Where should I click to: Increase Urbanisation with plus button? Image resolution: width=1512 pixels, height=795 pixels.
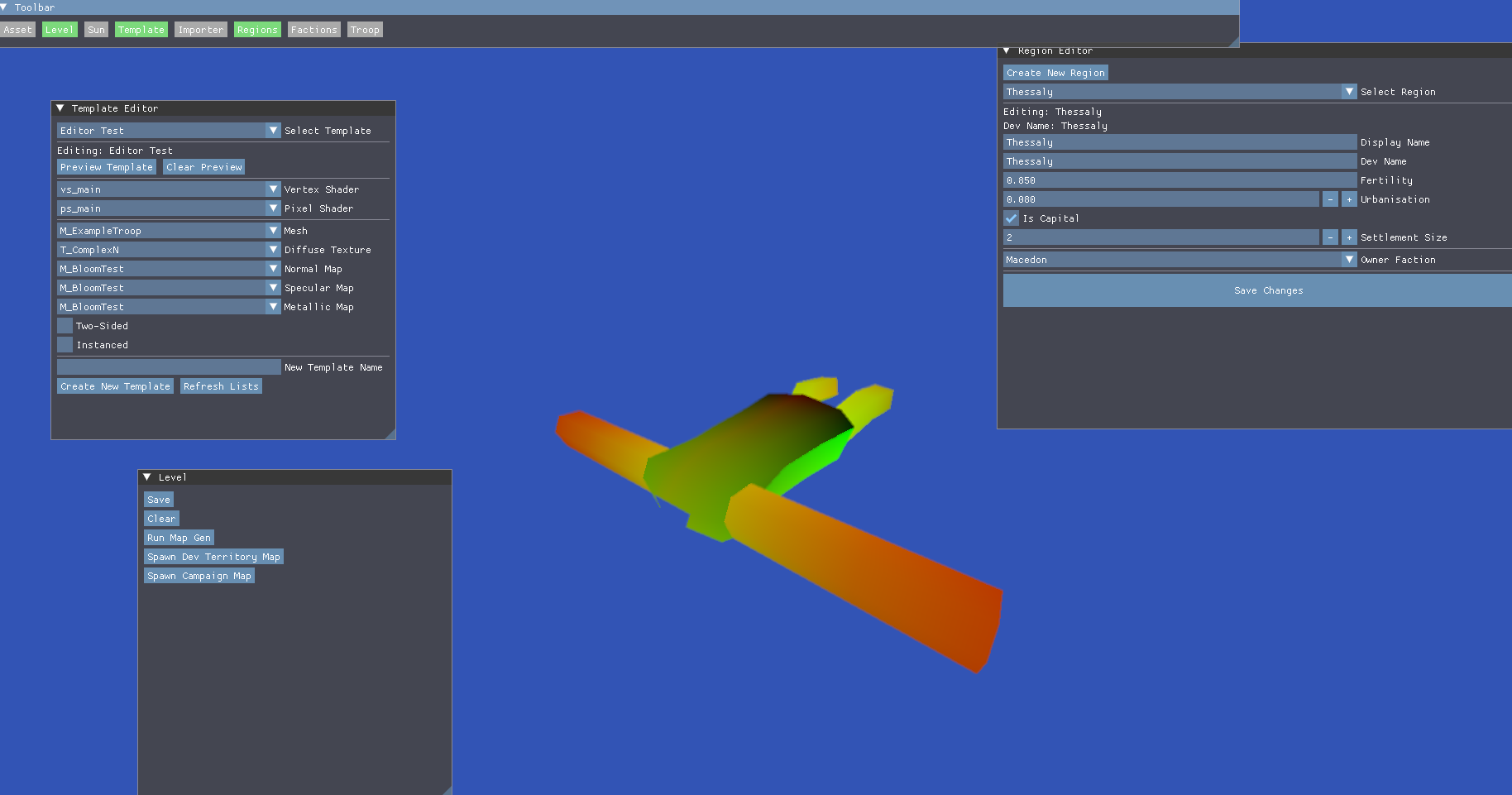[x=1349, y=199]
